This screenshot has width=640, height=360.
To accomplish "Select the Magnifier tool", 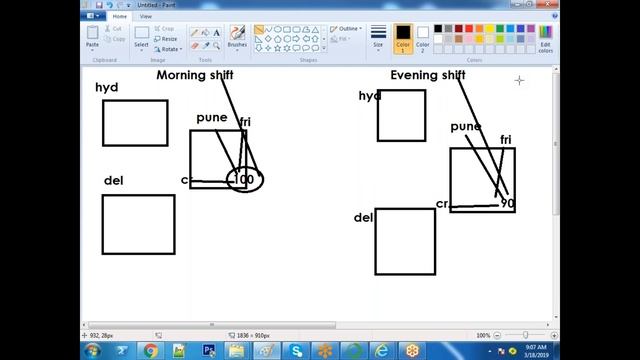I will (x=216, y=45).
